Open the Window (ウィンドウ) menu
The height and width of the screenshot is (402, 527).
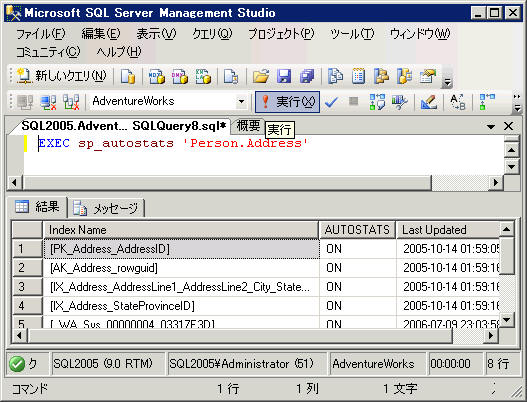click(x=420, y=34)
